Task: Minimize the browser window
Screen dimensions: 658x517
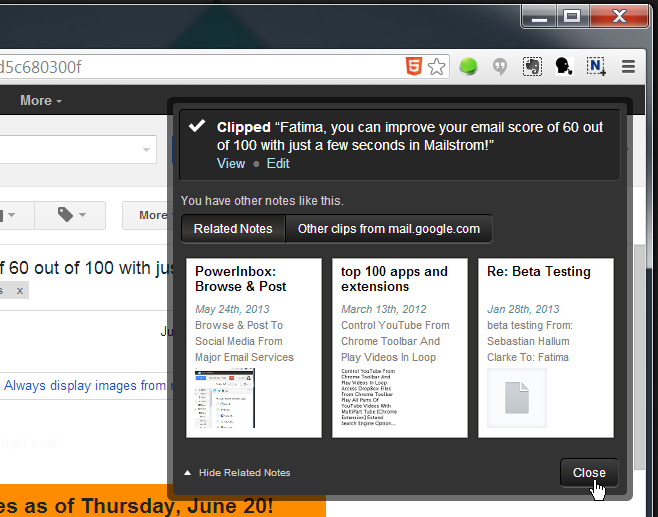Action: [x=539, y=17]
